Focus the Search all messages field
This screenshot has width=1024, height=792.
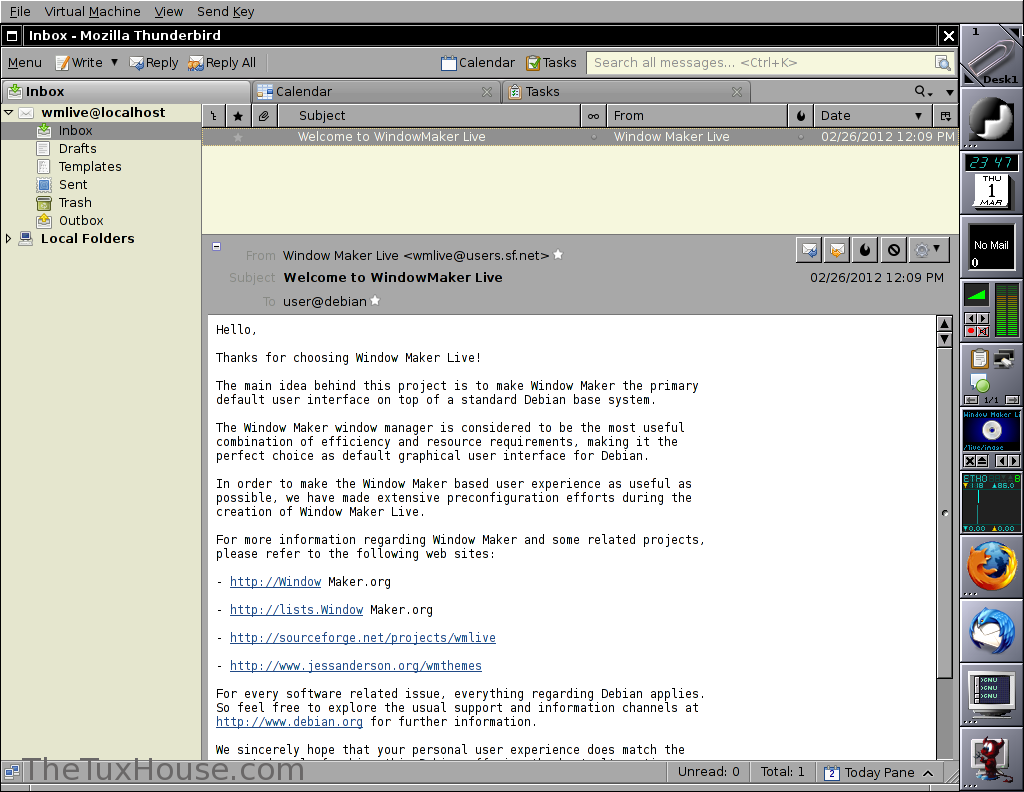click(760, 63)
